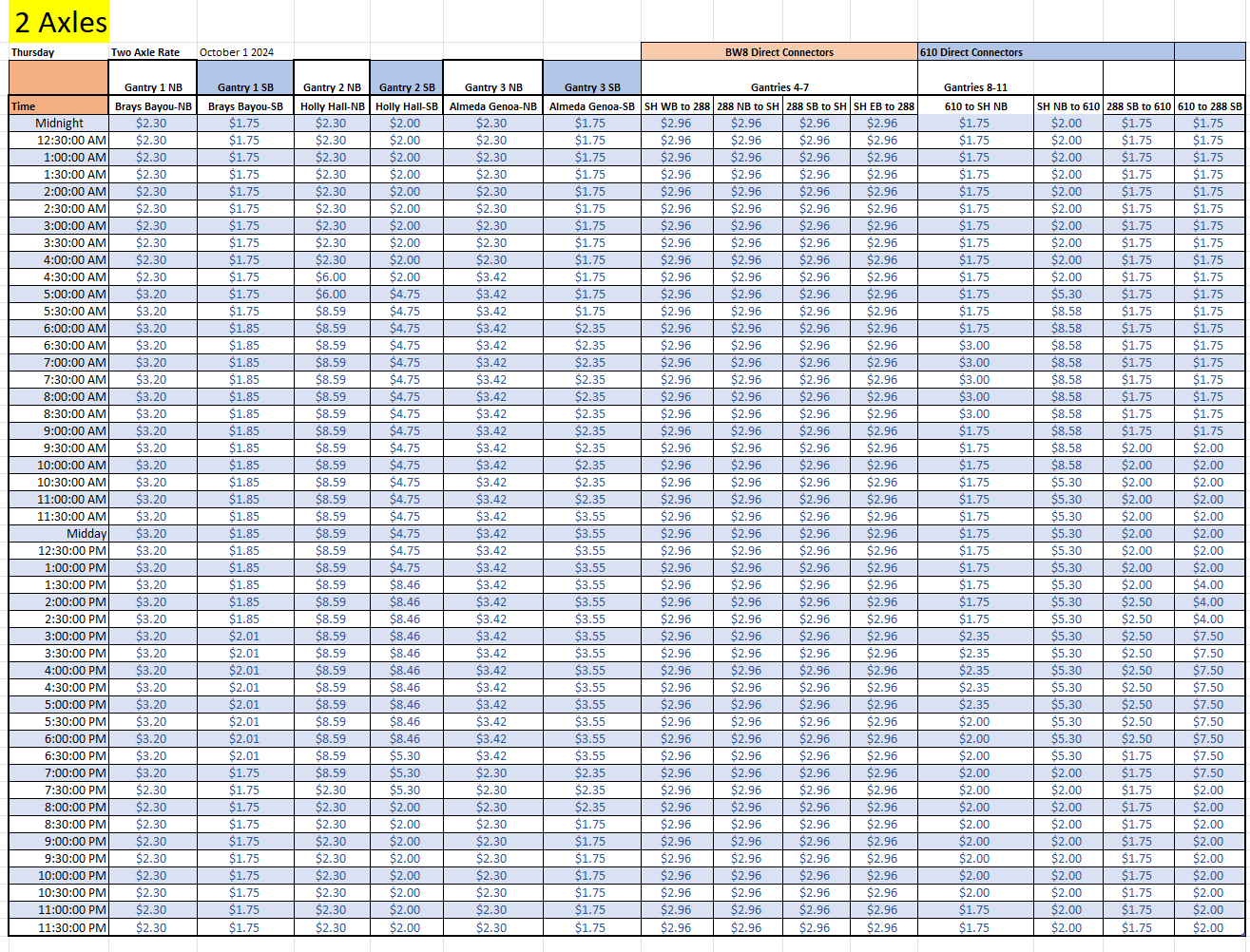Click $6.00 Holly Hall-NB at 4:30:00 AM
Screen dimensions: 1250x952
tap(332, 277)
